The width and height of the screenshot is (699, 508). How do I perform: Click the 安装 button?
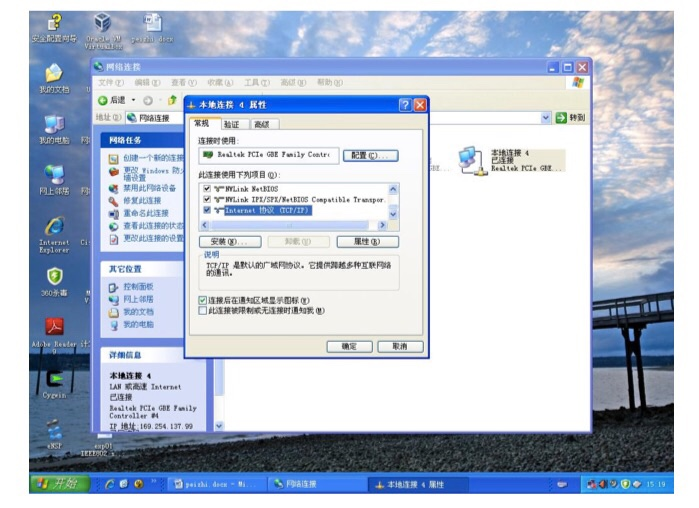click(x=230, y=242)
